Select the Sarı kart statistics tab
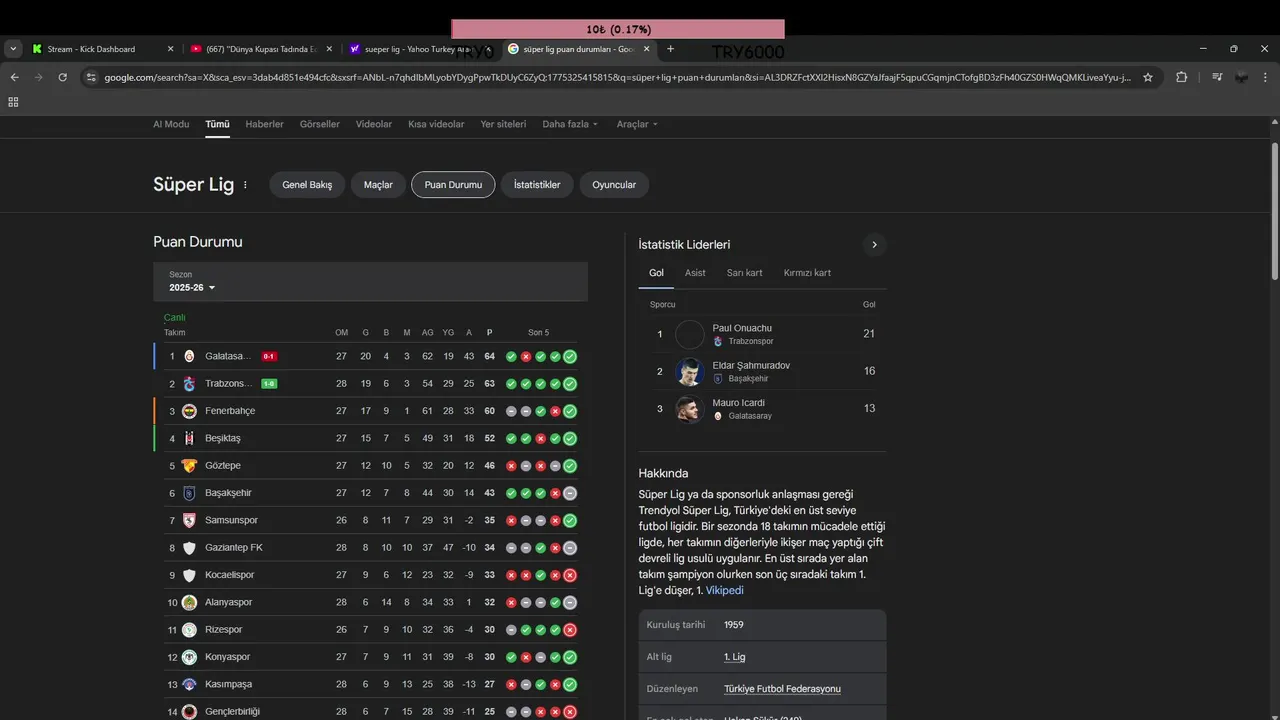This screenshot has width=1280, height=720. [x=745, y=273]
